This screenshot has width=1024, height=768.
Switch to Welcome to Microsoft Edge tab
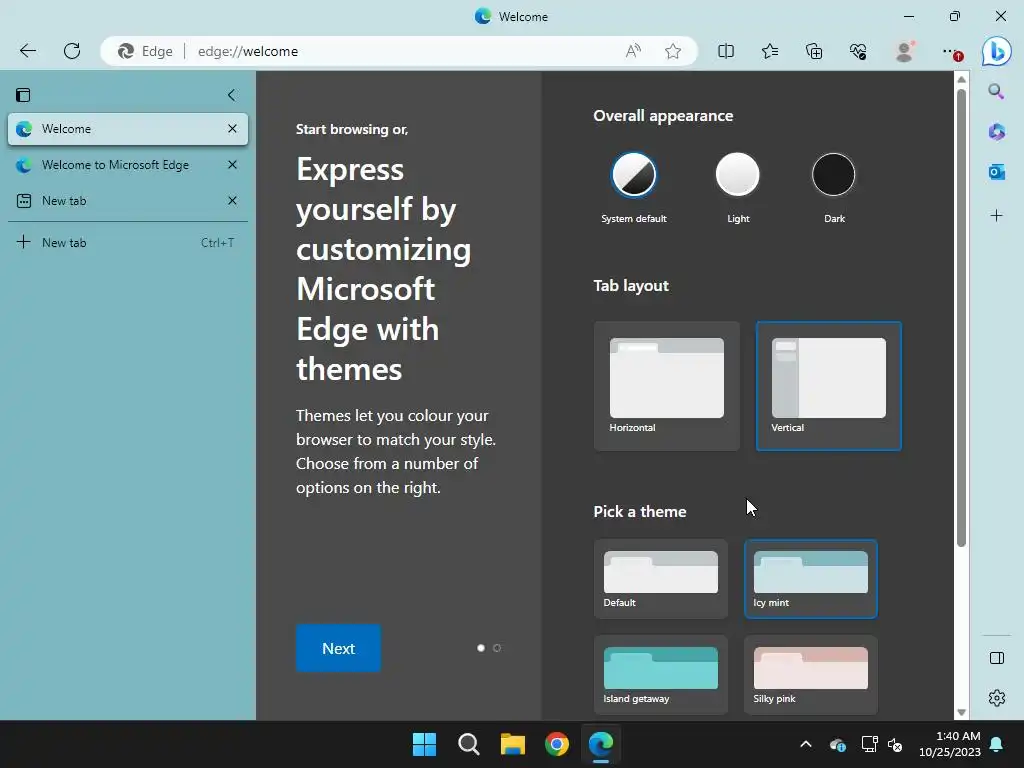pyautogui.click(x=128, y=165)
